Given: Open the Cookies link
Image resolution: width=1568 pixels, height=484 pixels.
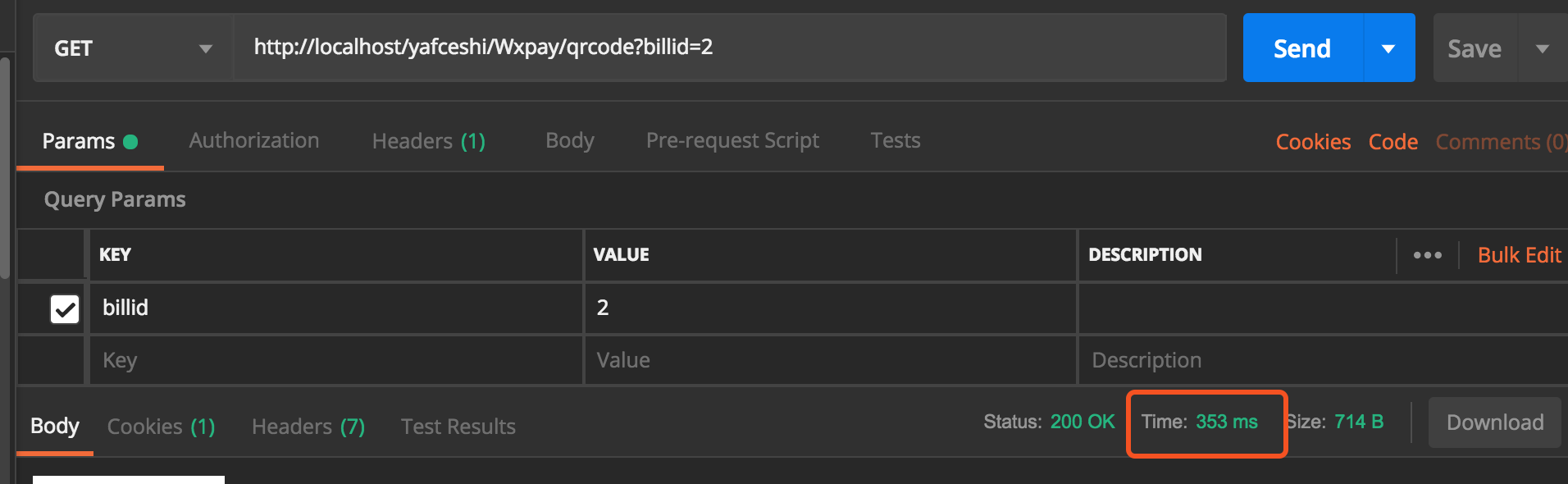Looking at the screenshot, I should click(x=1313, y=142).
